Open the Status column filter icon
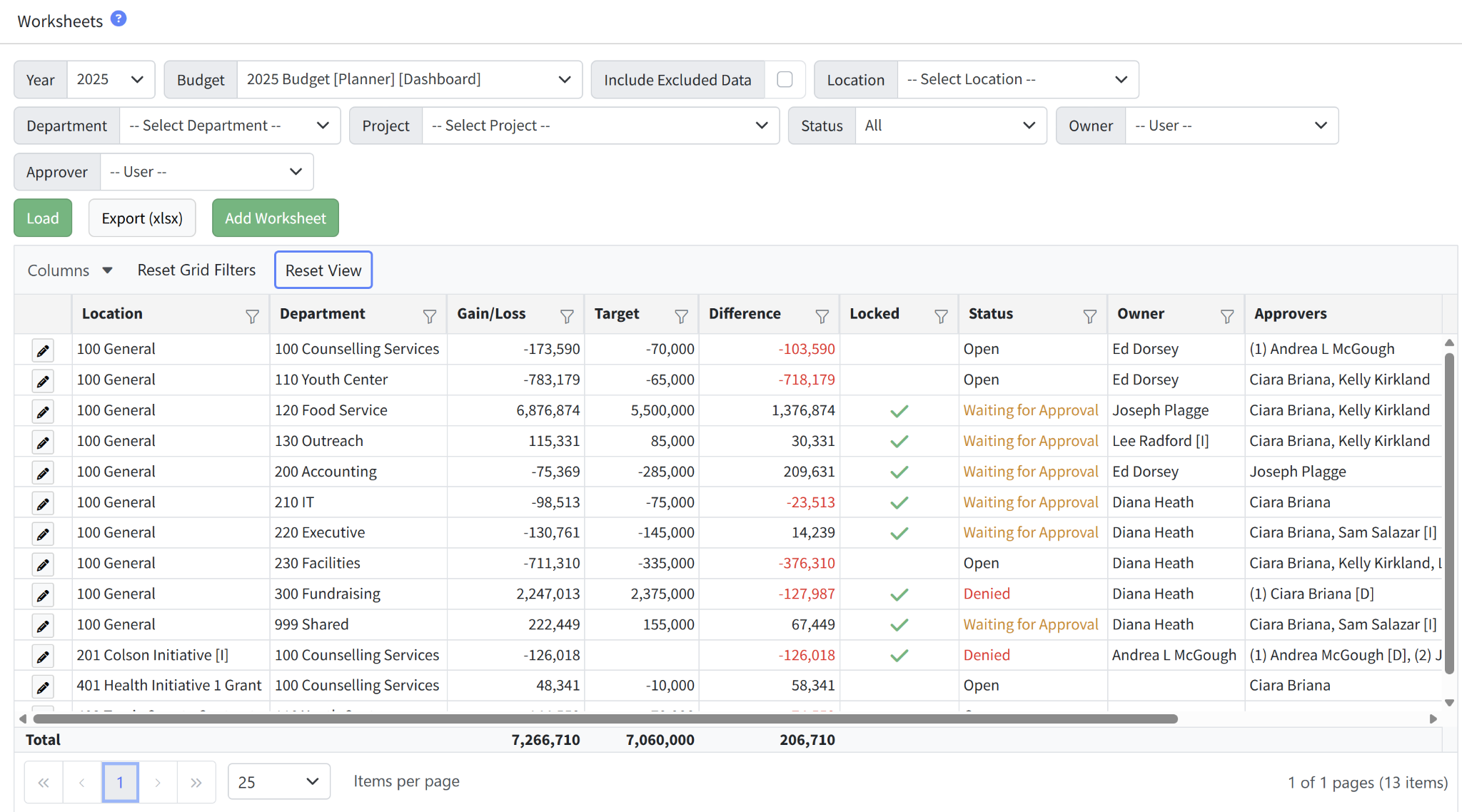Screen dimensions: 1462x812 point(1089,316)
